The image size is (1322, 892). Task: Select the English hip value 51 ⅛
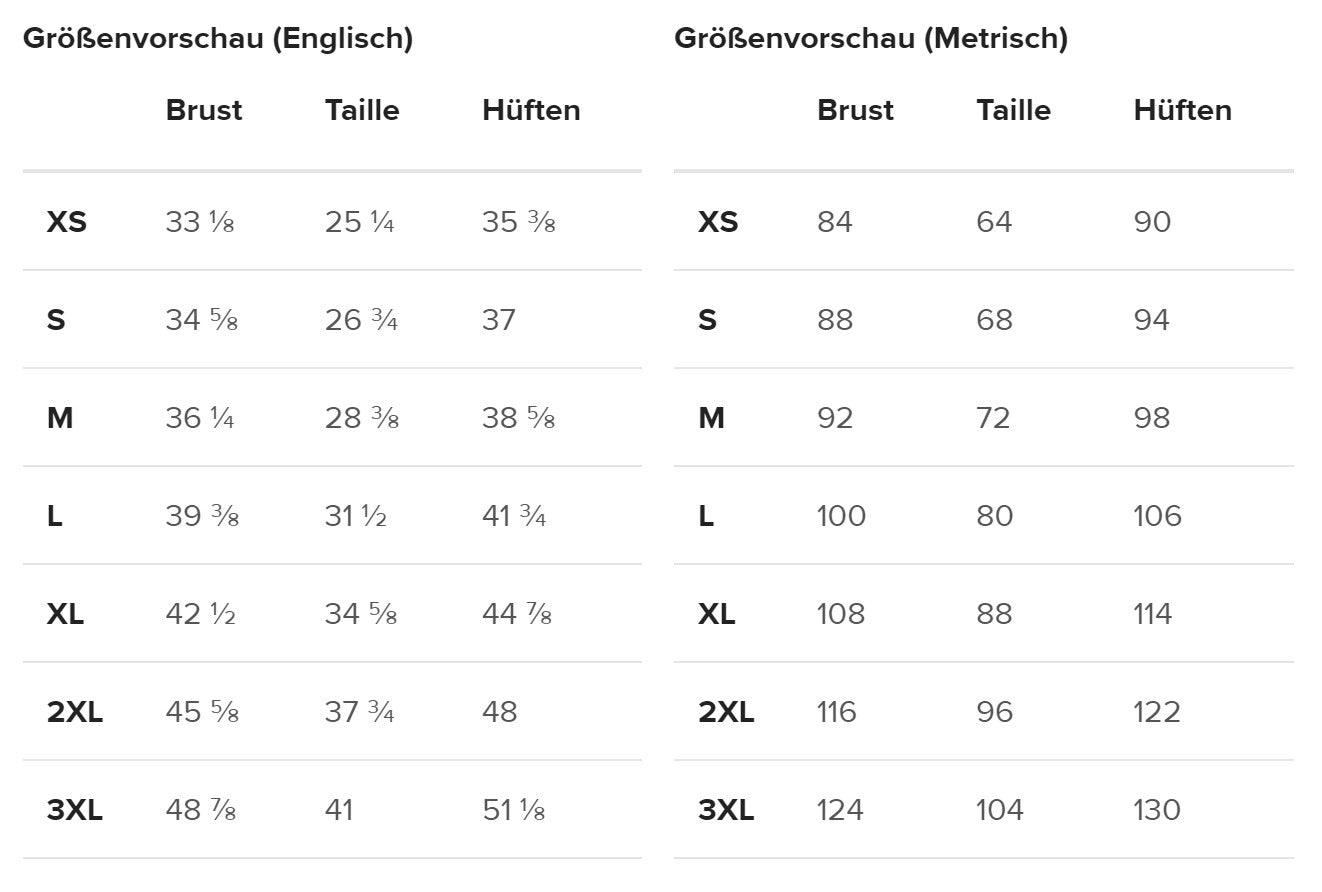pos(514,810)
